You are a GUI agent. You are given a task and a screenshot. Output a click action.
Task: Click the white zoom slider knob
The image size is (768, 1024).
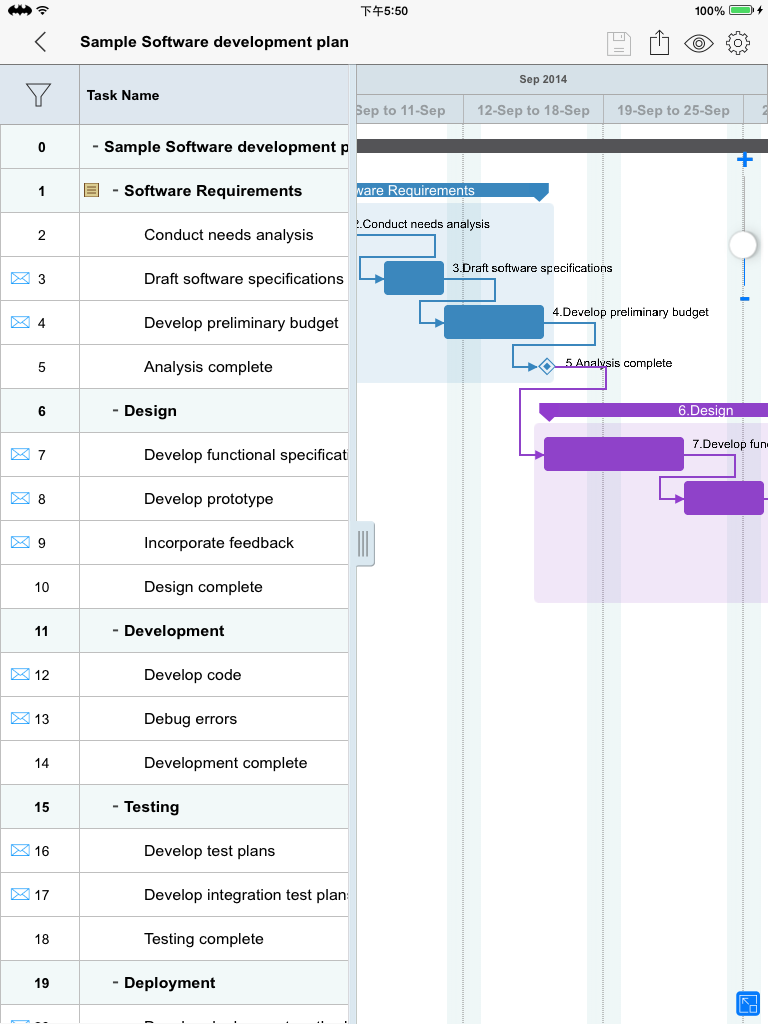pyautogui.click(x=743, y=246)
